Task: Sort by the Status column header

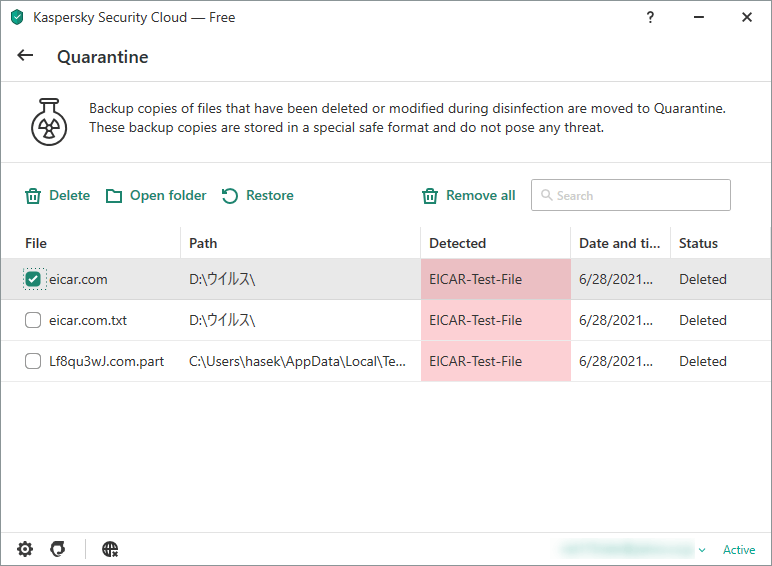Action: [x=720, y=243]
